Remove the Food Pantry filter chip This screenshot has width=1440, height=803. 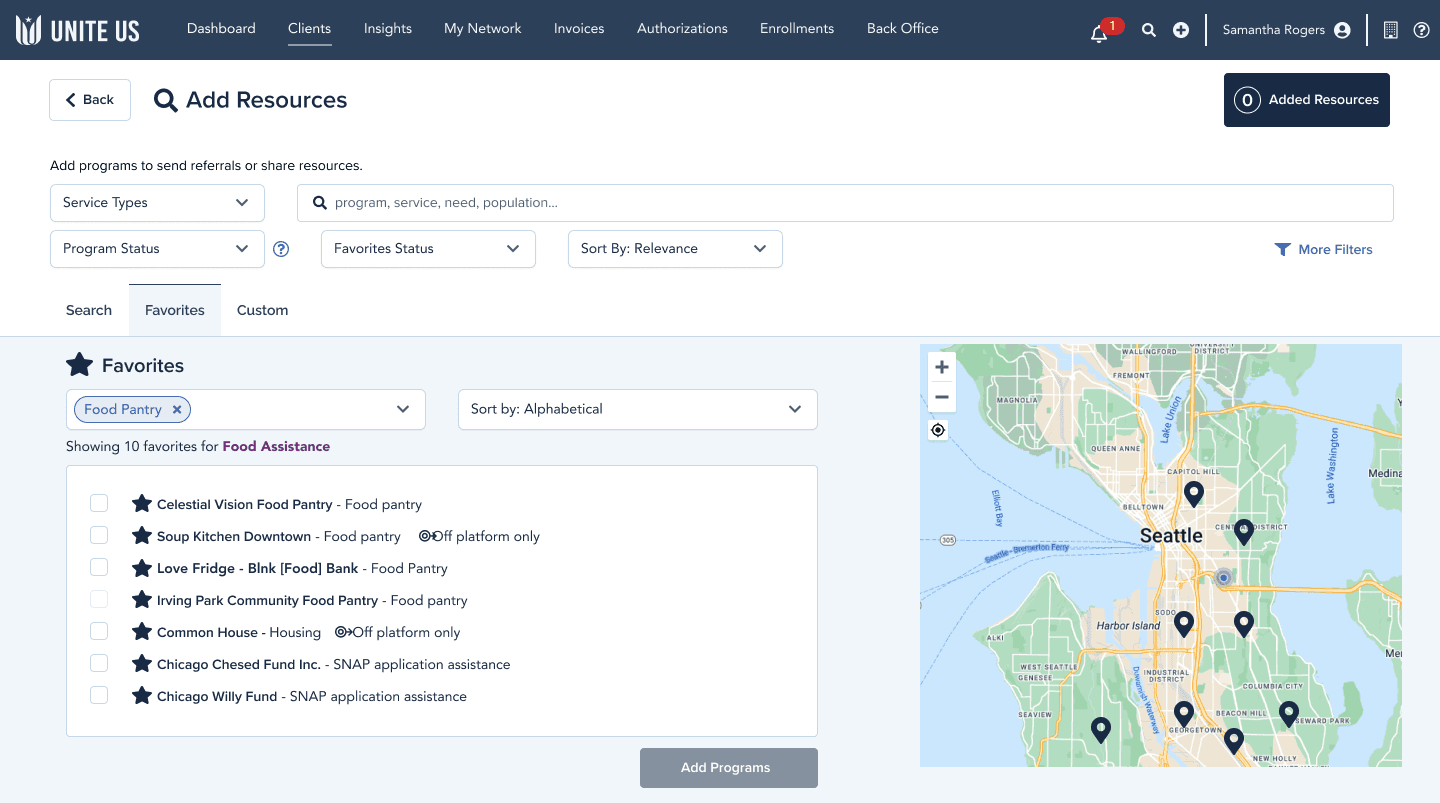[x=177, y=409]
